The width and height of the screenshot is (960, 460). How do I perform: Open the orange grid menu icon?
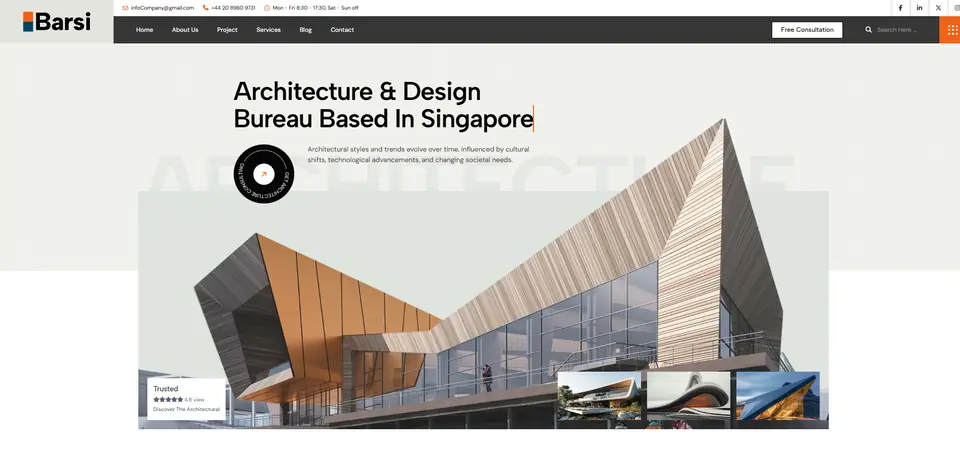click(x=951, y=29)
